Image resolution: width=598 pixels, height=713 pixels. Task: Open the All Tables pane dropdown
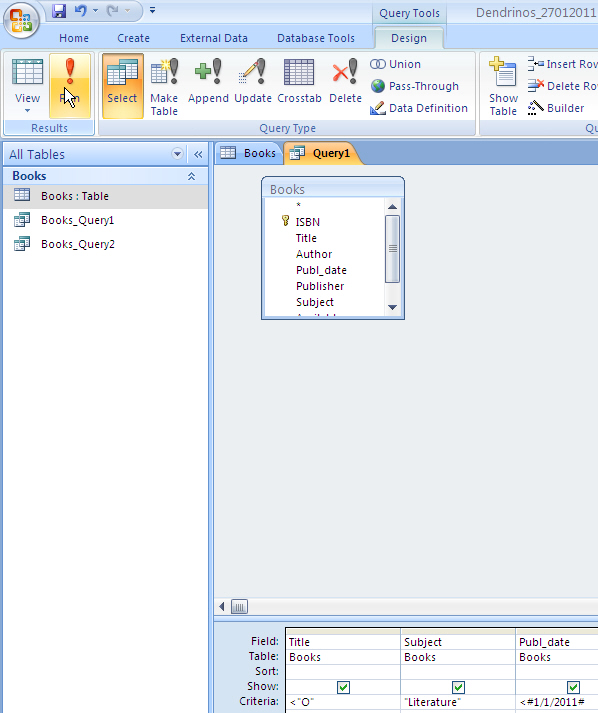pyautogui.click(x=177, y=154)
